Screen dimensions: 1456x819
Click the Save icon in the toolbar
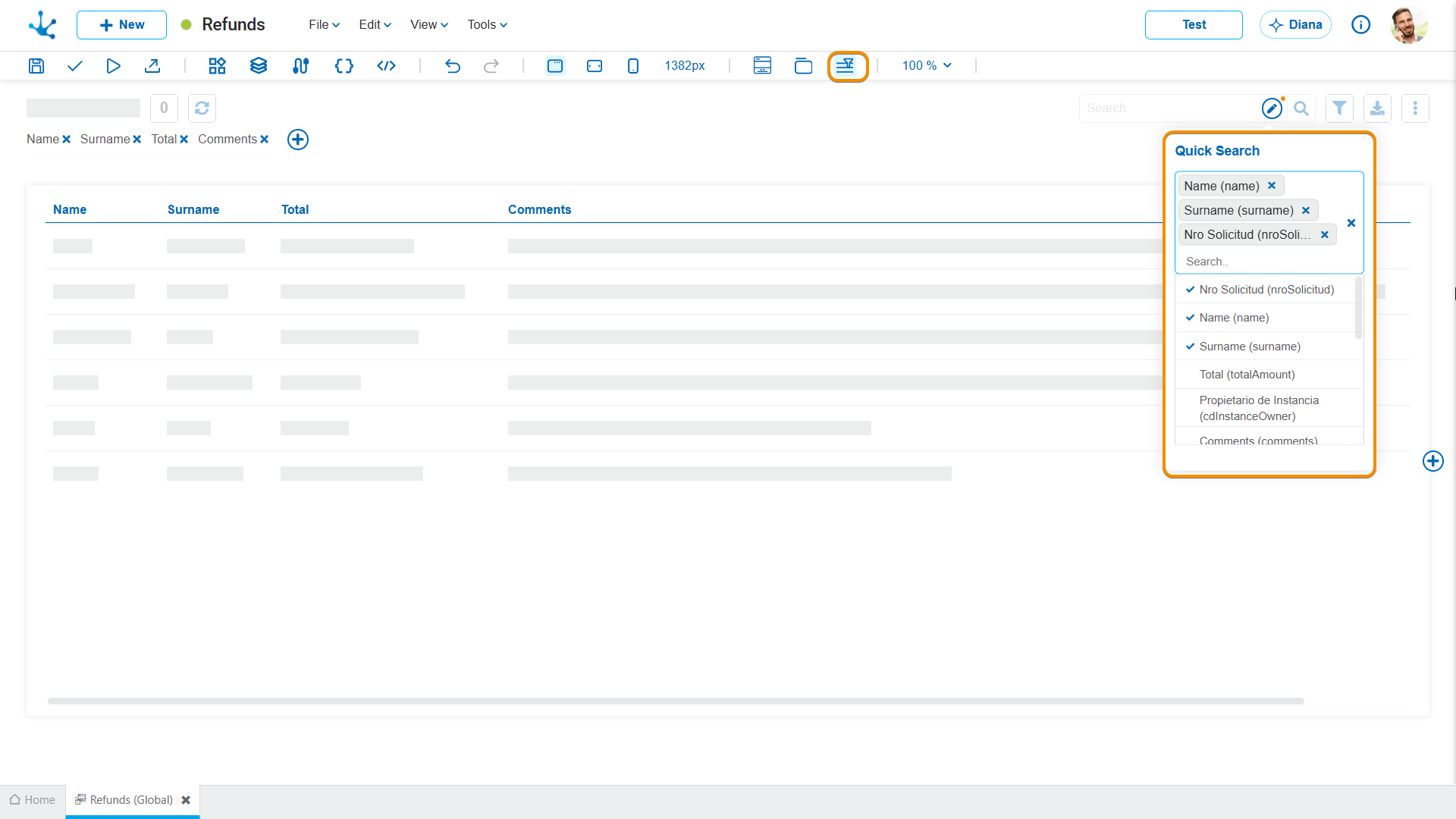(x=36, y=66)
